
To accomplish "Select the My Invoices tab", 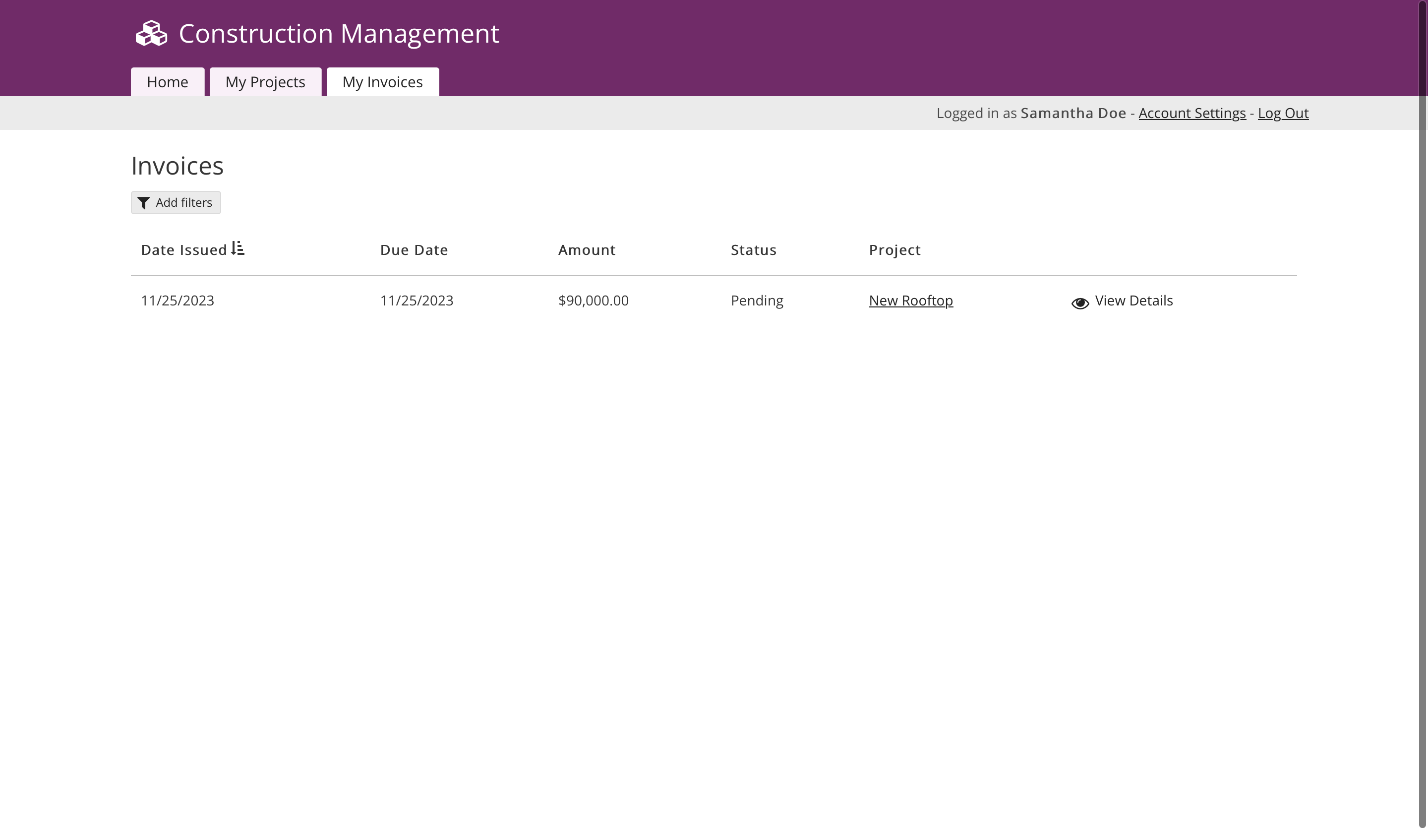I will [x=382, y=82].
